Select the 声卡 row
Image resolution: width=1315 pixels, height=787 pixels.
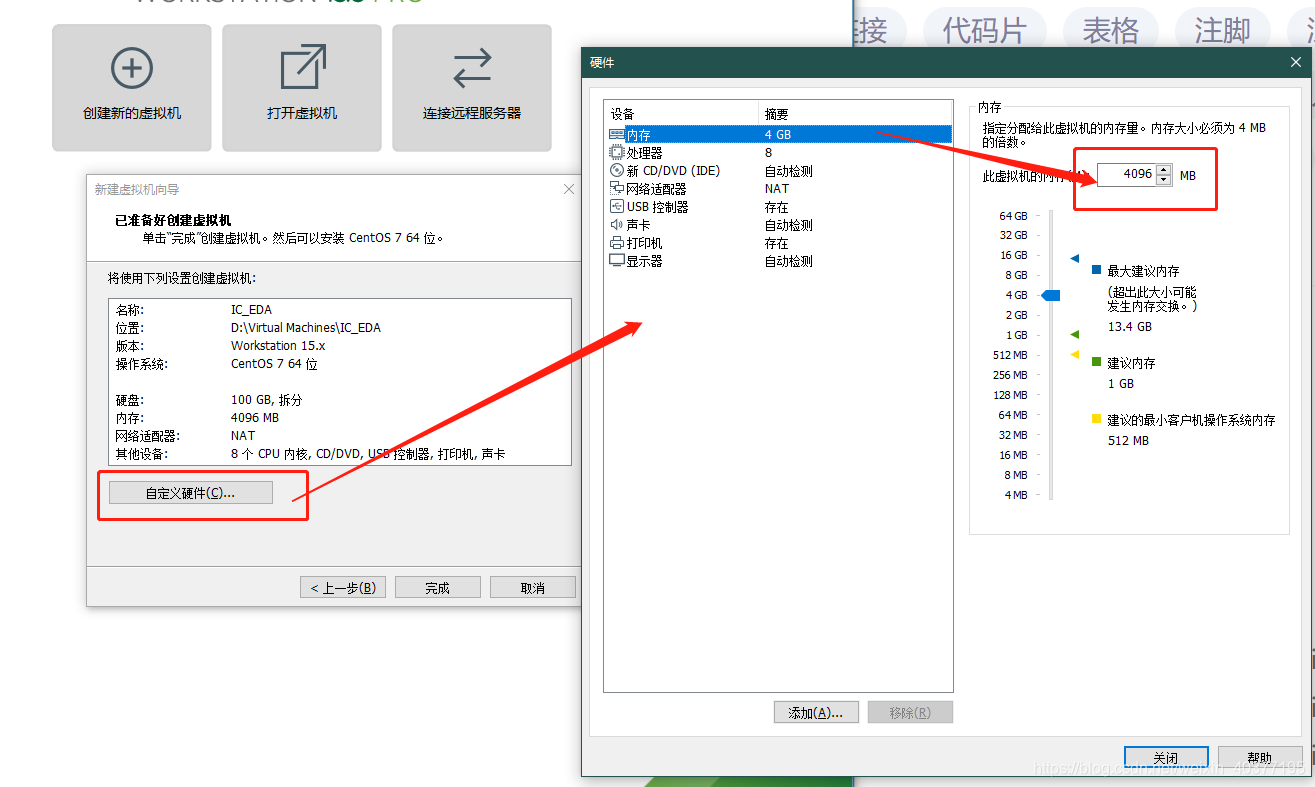(778, 224)
